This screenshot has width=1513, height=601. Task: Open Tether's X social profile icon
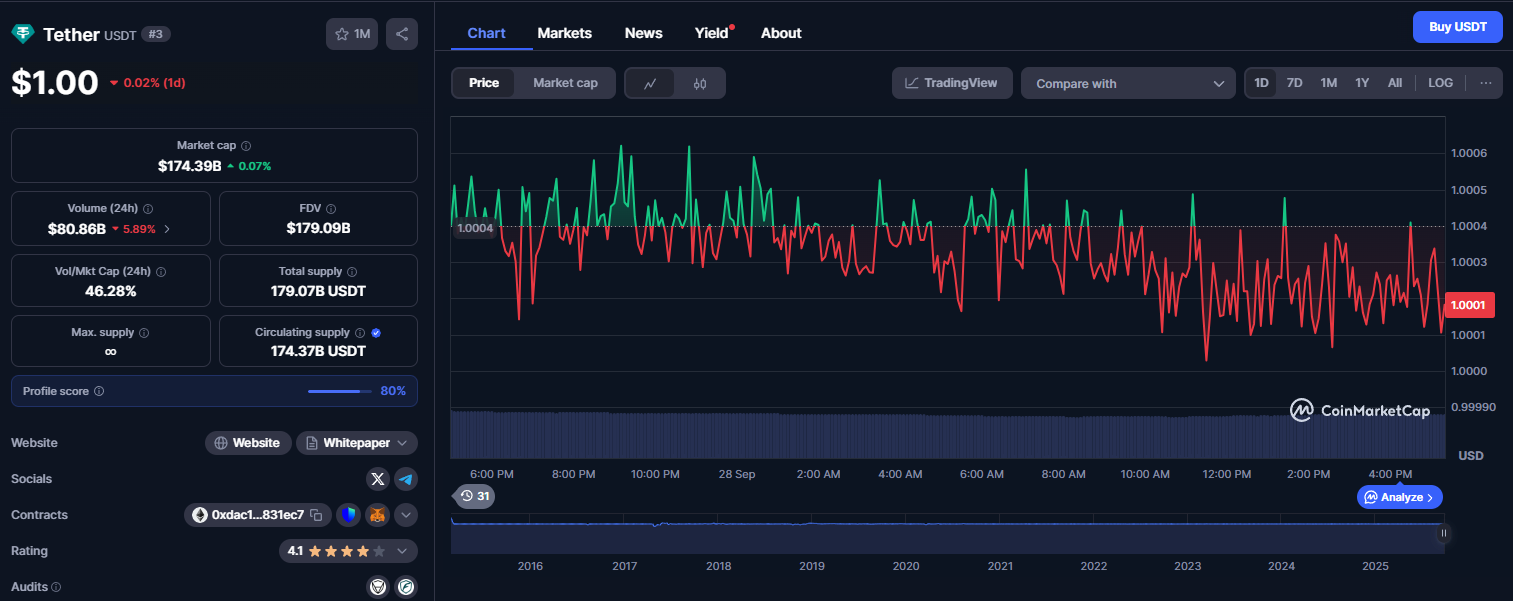click(x=377, y=479)
